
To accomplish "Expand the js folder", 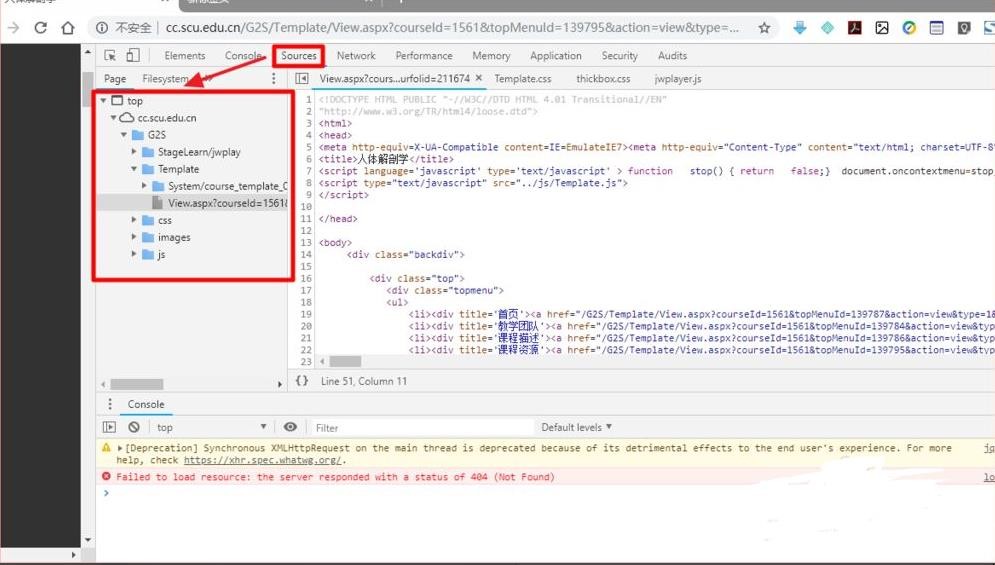I will [134, 254].
